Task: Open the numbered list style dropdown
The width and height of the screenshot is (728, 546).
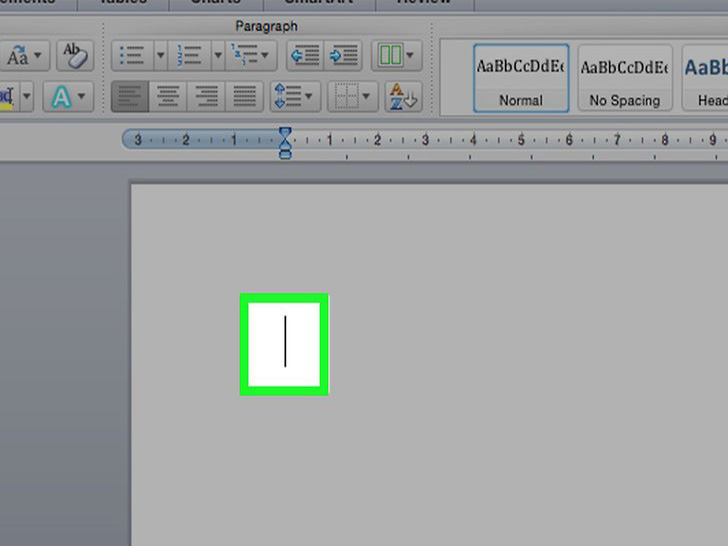Action: click(218, 56)
